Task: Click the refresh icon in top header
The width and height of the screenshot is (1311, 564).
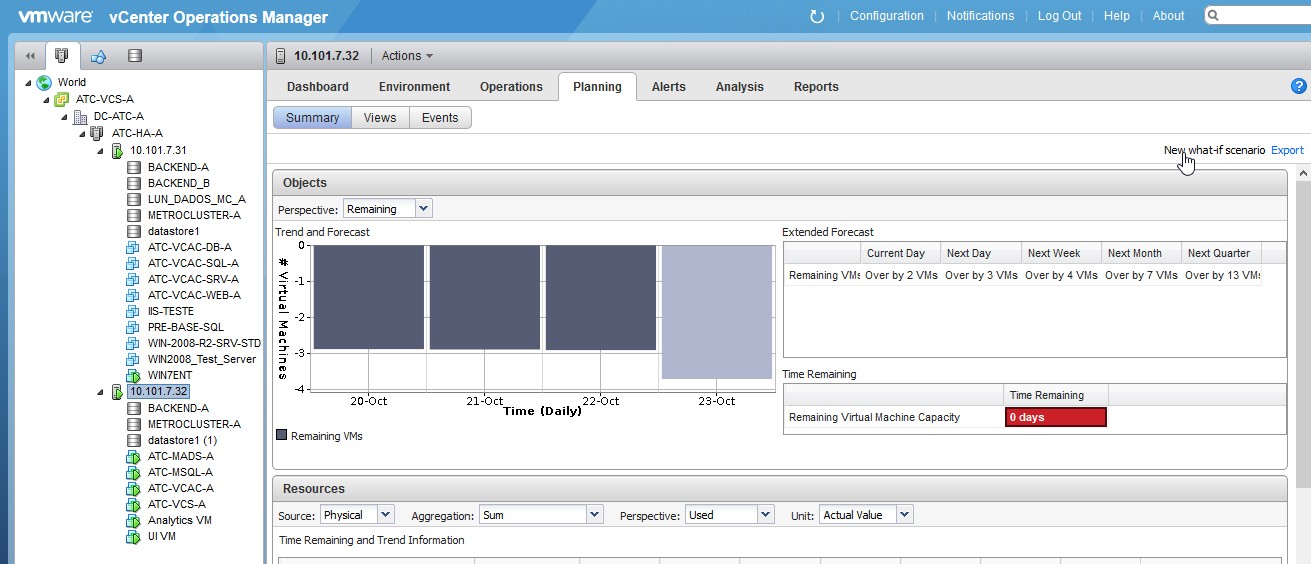Action: [x=817, y=16]
